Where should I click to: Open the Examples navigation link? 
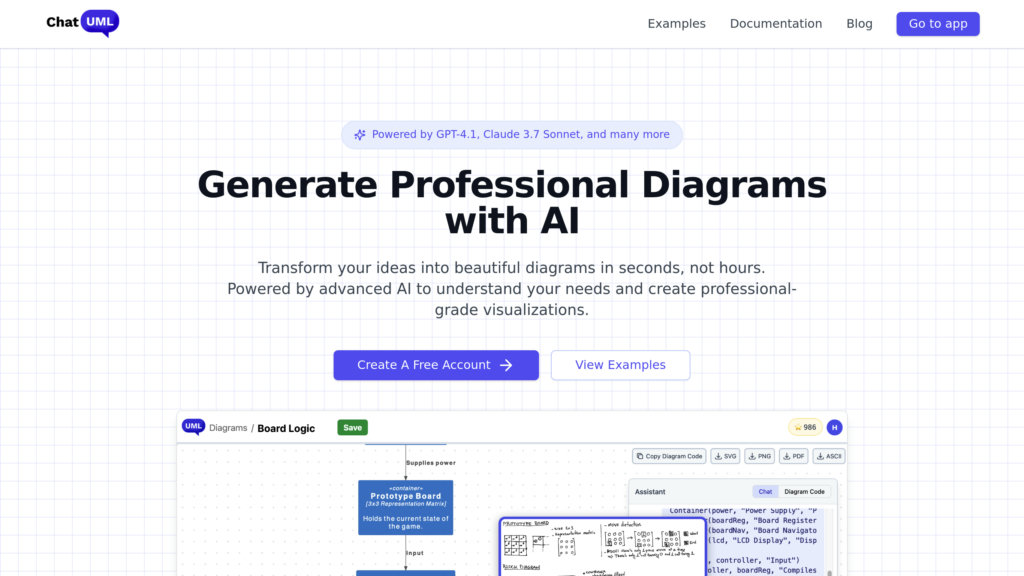676,24
